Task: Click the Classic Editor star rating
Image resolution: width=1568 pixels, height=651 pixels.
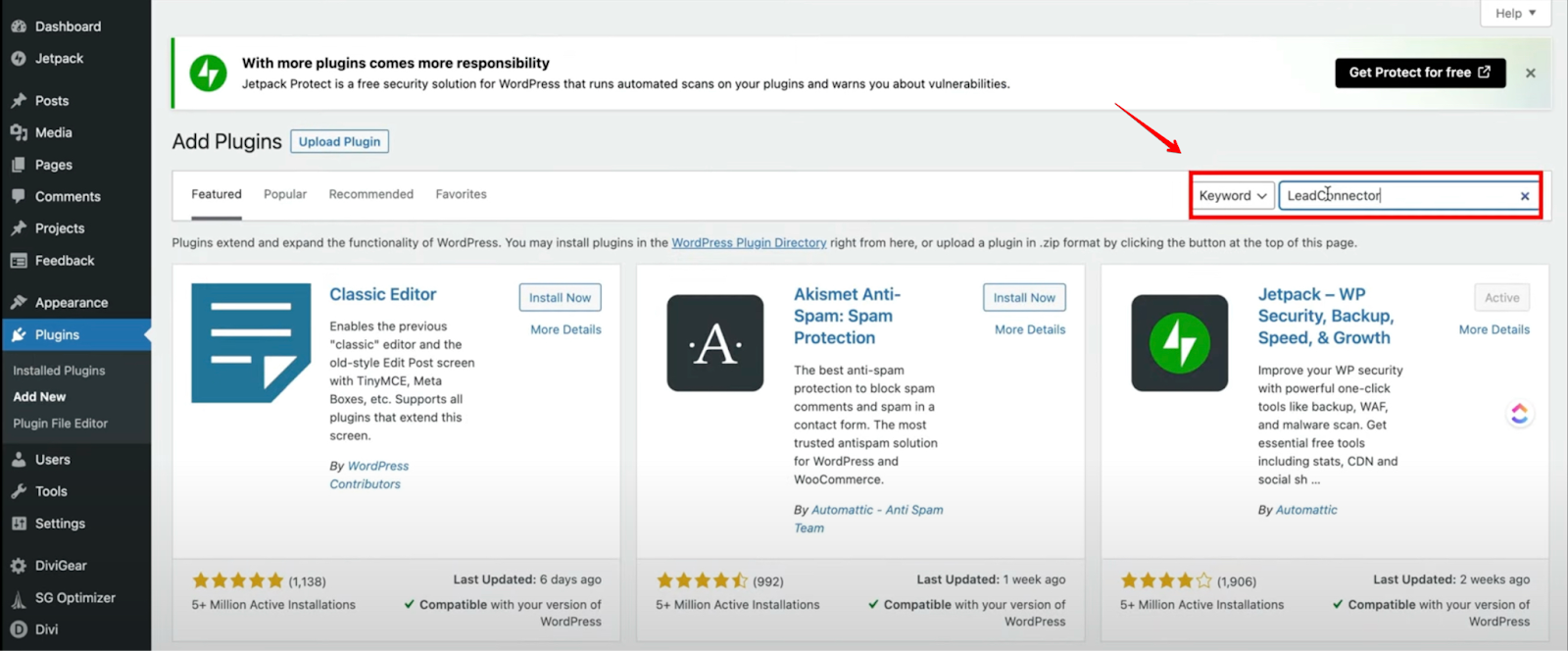Action: (x=238, y=580)
